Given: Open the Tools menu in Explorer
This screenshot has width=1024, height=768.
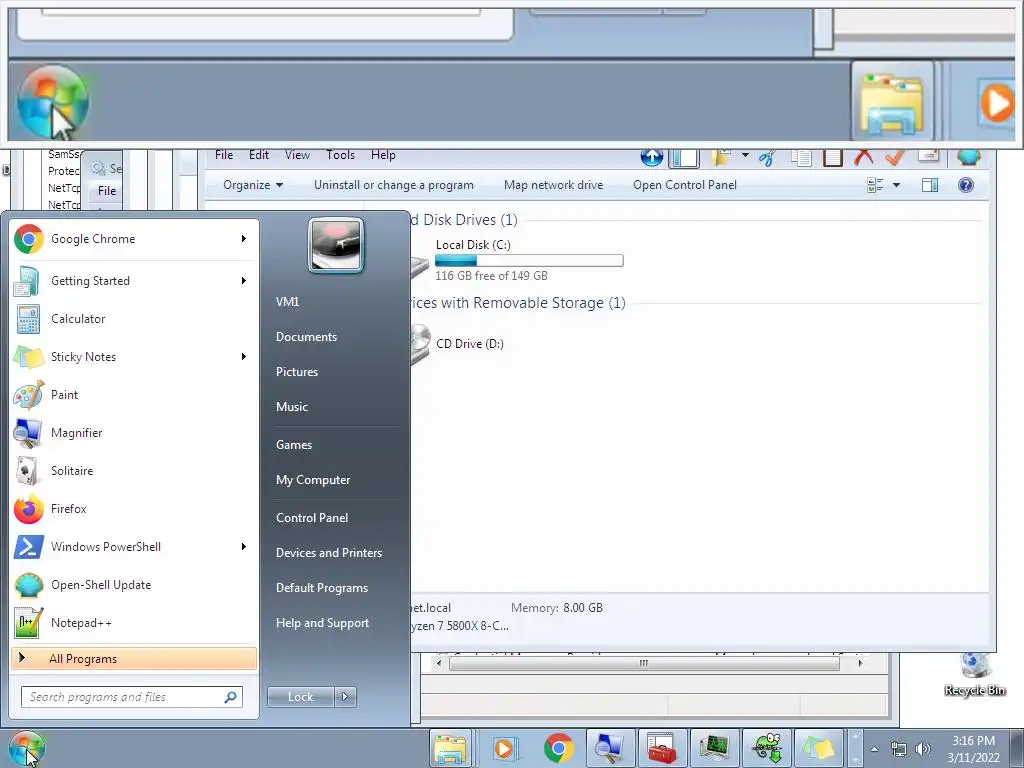Looking at the screenshot, I should (x=340, y=155).
